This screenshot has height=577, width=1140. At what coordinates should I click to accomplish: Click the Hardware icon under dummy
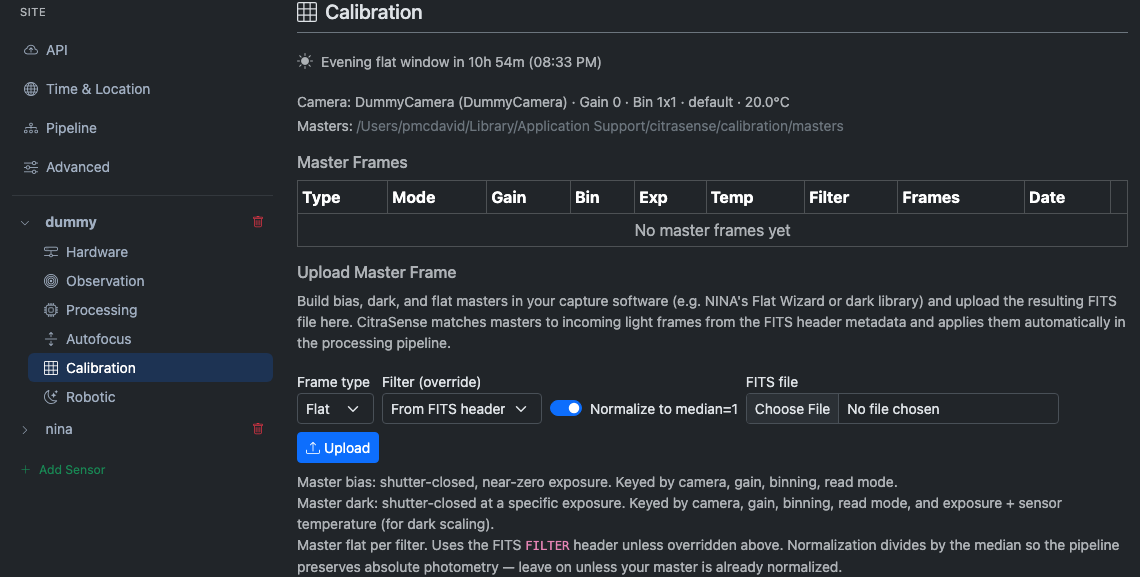51,252
